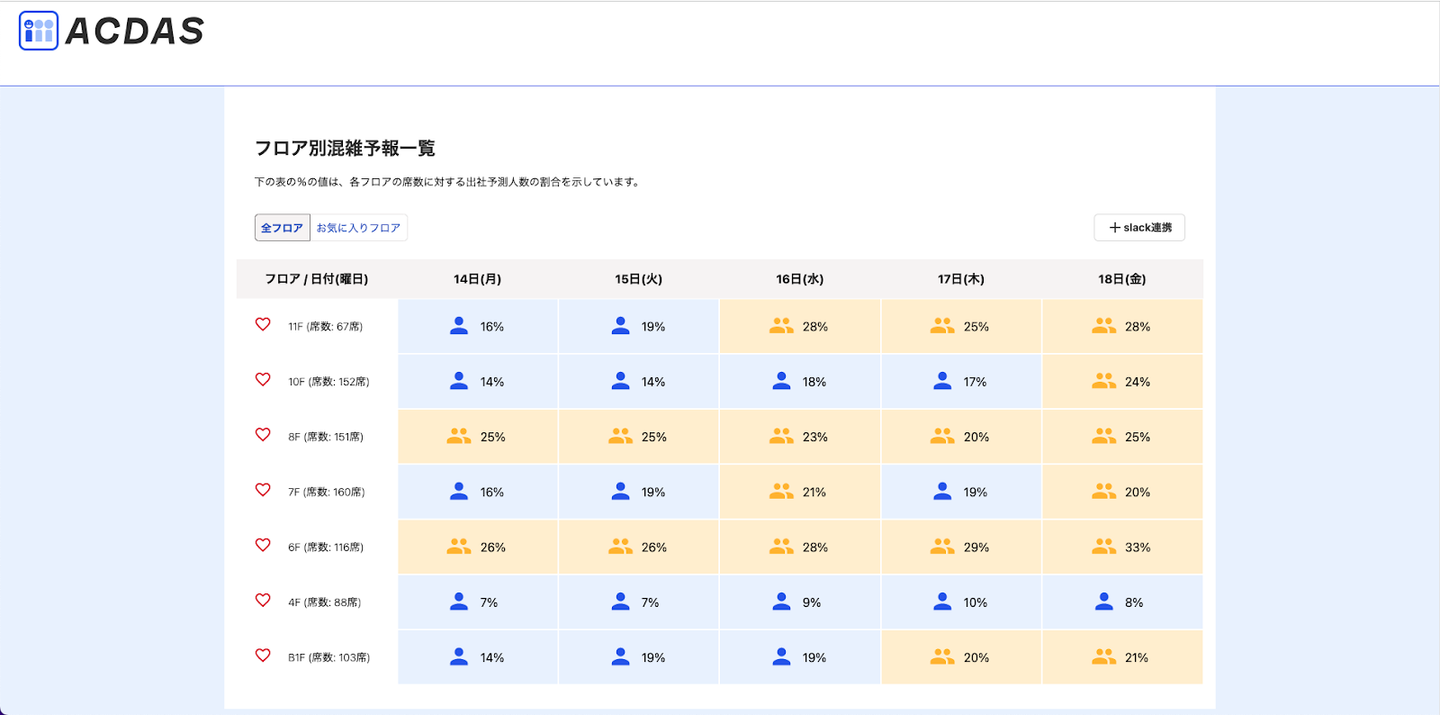Toggle favorite heart for 8F floor
This screenshot has height=715, width=1440.
tap(263, 435)
